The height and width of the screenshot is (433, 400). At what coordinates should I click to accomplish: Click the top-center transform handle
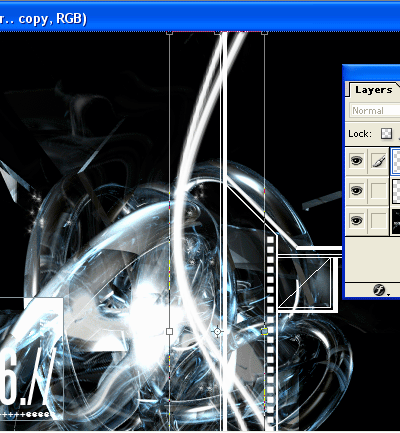click(x=217, y=33)
